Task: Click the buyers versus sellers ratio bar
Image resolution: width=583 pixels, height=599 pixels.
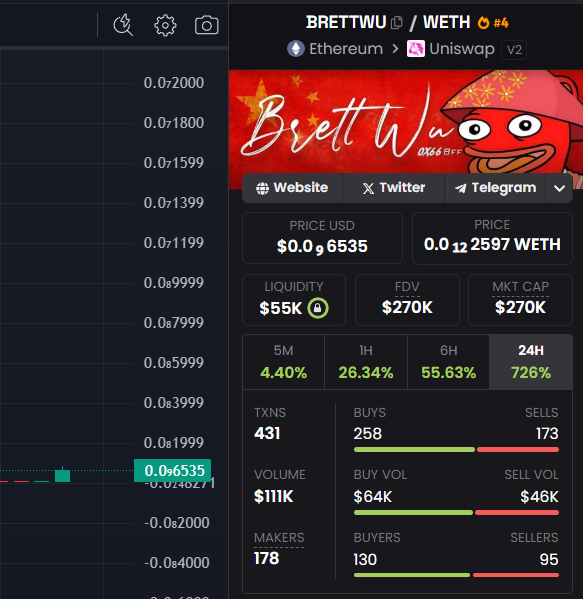Action: click(x=456, y=575)
